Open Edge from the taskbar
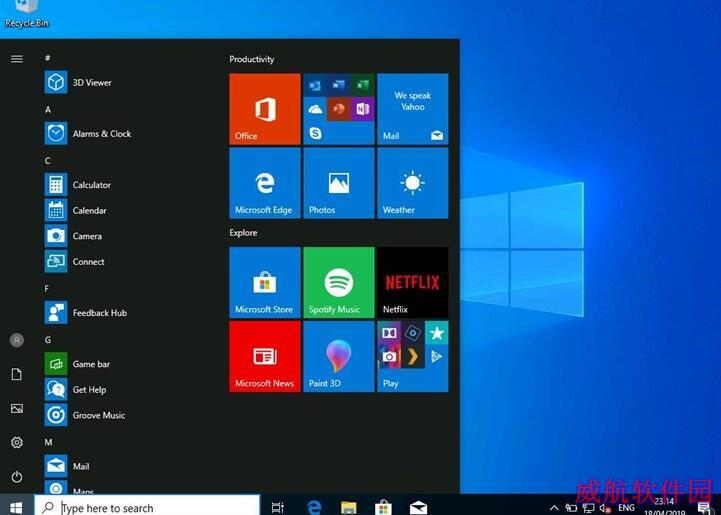The image size is (721, 515). click(314, 507)
